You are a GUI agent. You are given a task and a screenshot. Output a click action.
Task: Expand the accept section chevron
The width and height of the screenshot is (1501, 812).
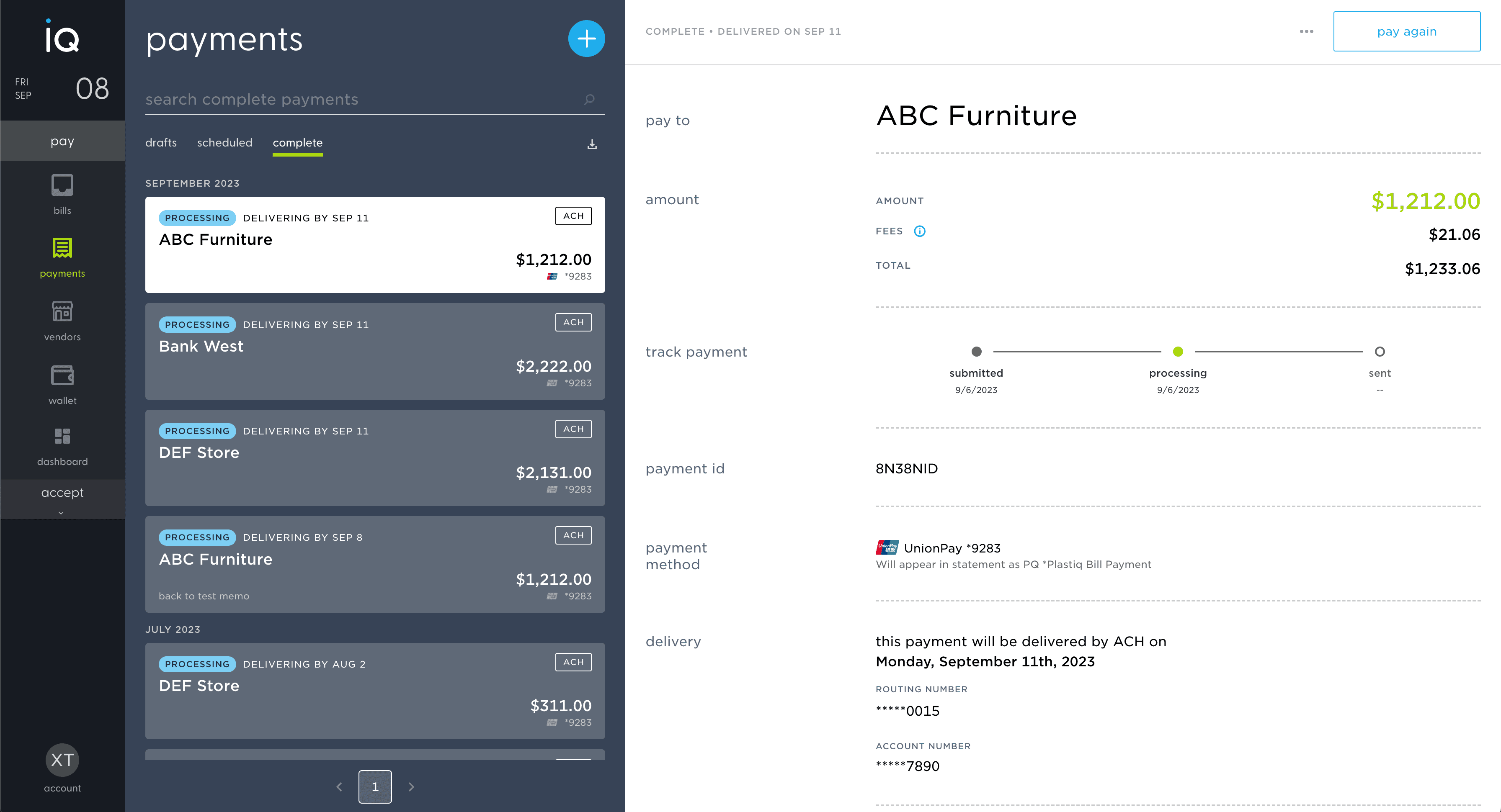61,513
